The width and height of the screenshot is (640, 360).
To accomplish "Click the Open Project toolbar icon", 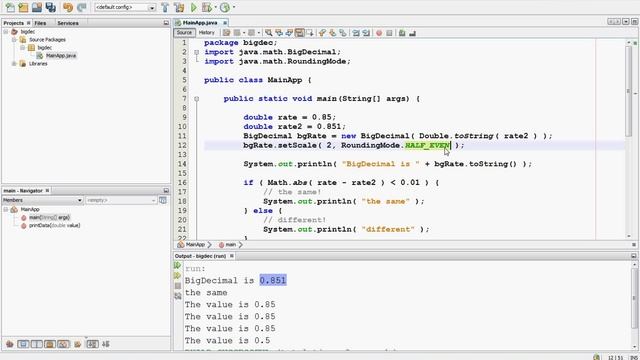I will pos(37,7).
